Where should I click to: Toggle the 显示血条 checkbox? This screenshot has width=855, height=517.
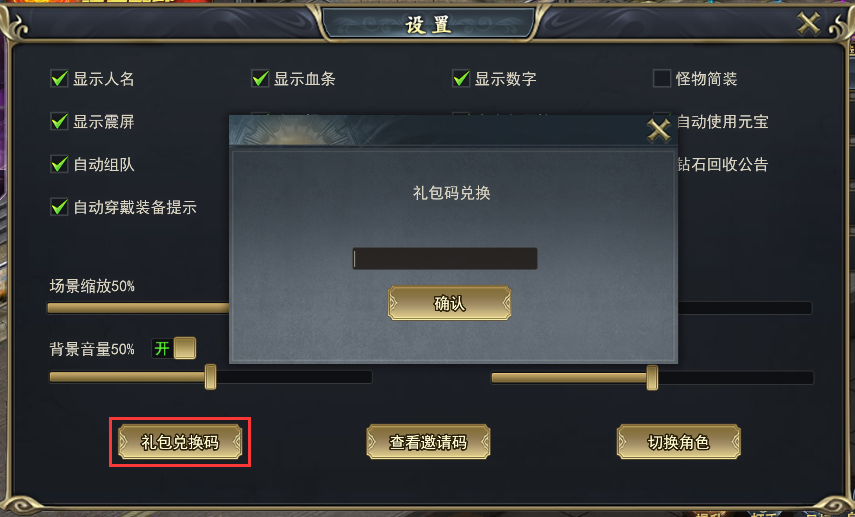point(260,79)
